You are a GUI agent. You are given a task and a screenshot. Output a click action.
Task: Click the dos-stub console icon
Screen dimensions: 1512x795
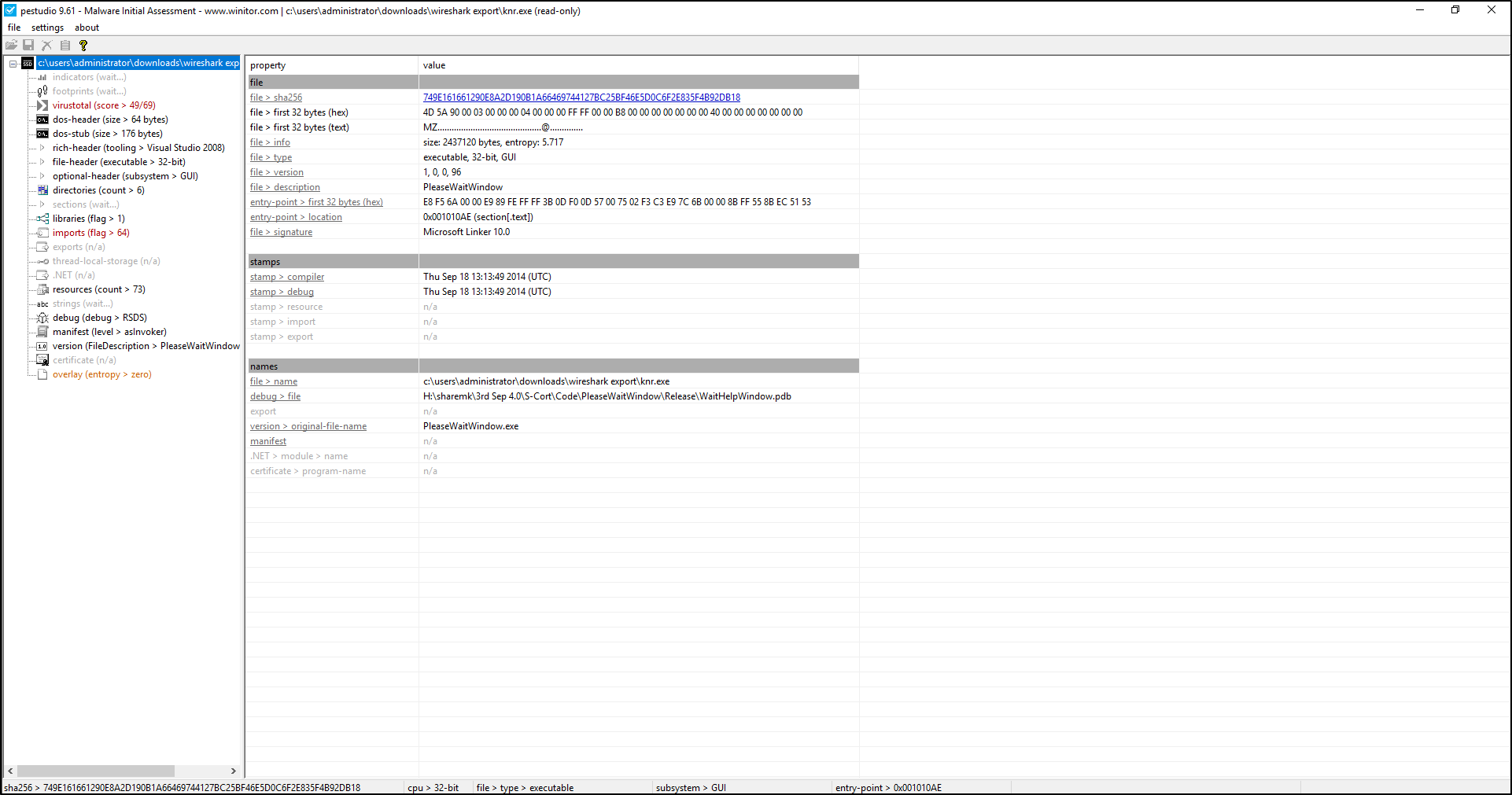pos(42,134)
